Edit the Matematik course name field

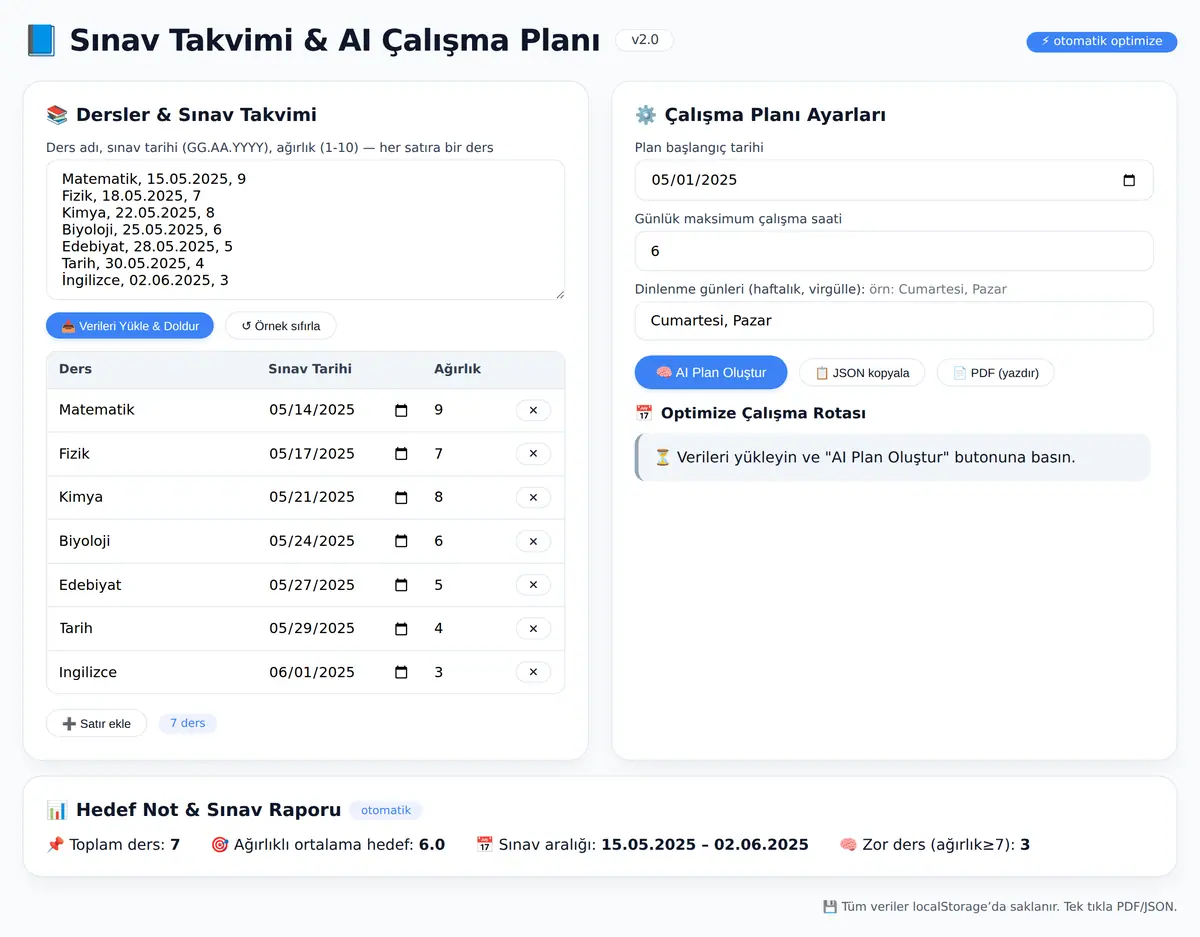154,410
